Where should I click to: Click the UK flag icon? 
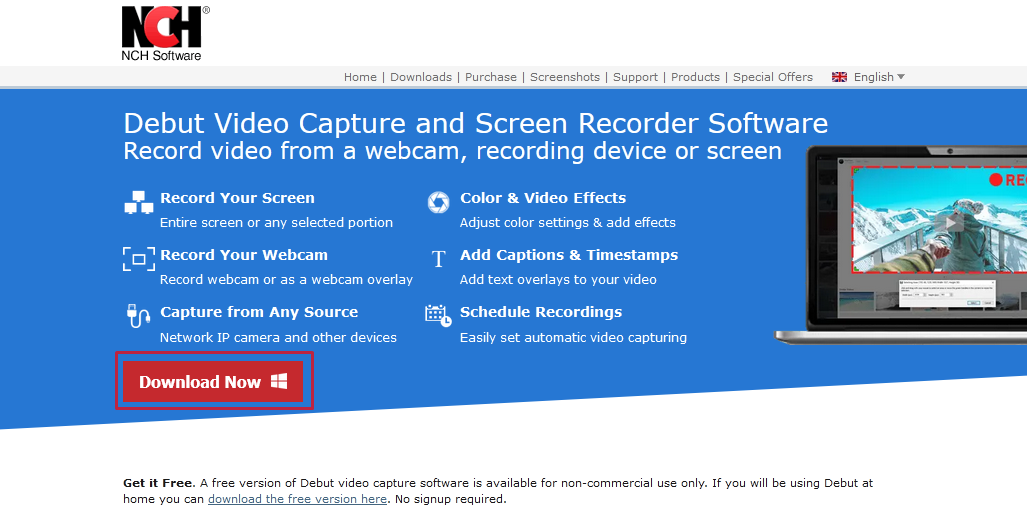coord(839,77)
